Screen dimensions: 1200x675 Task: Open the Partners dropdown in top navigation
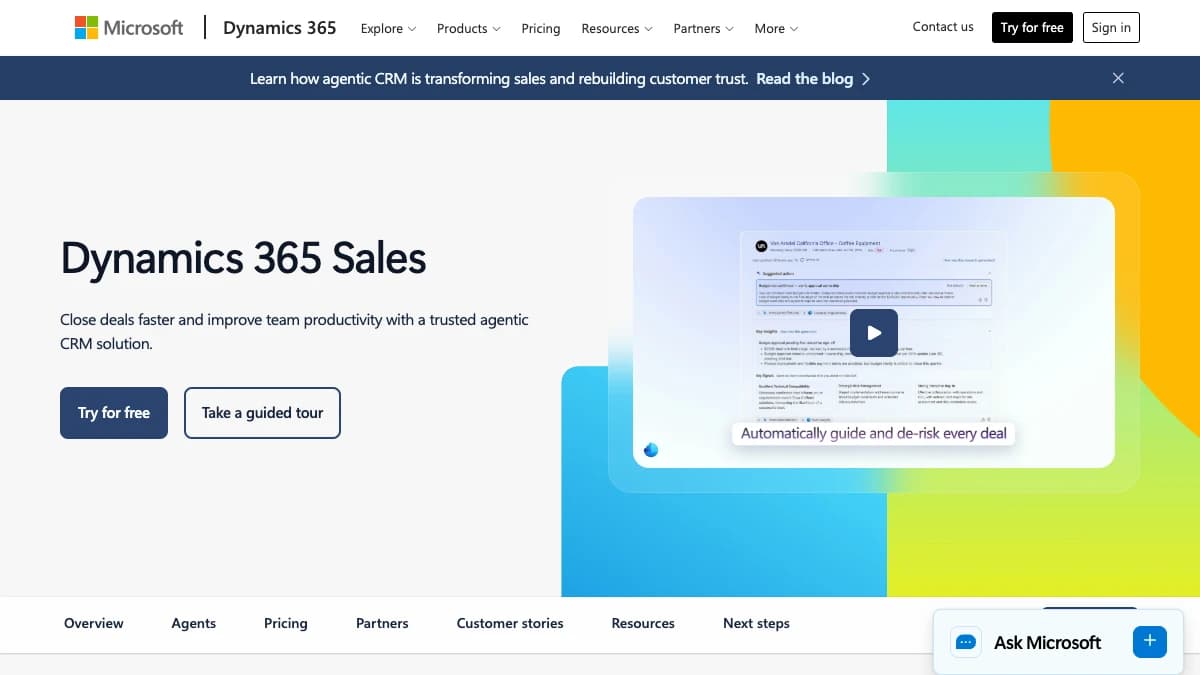(703, 28)
